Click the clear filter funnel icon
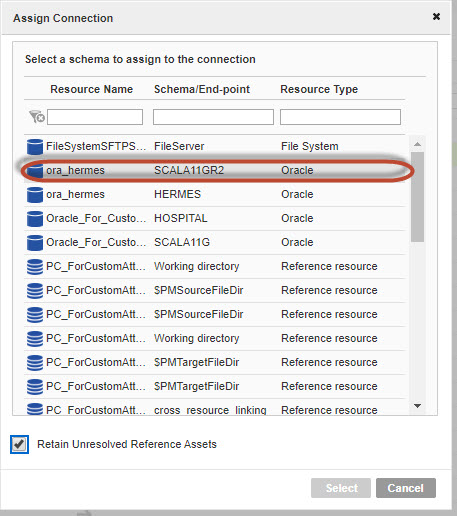Screen dimensions: 457x516 click(x=37, y=117)
